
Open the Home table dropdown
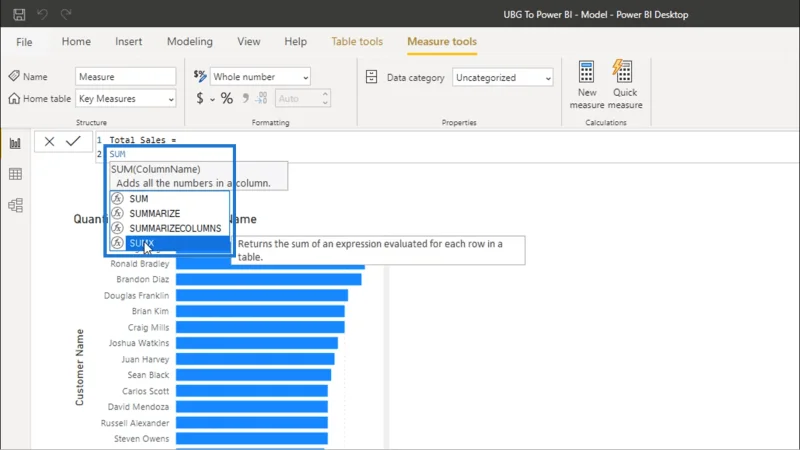click(x=126, y=98)
